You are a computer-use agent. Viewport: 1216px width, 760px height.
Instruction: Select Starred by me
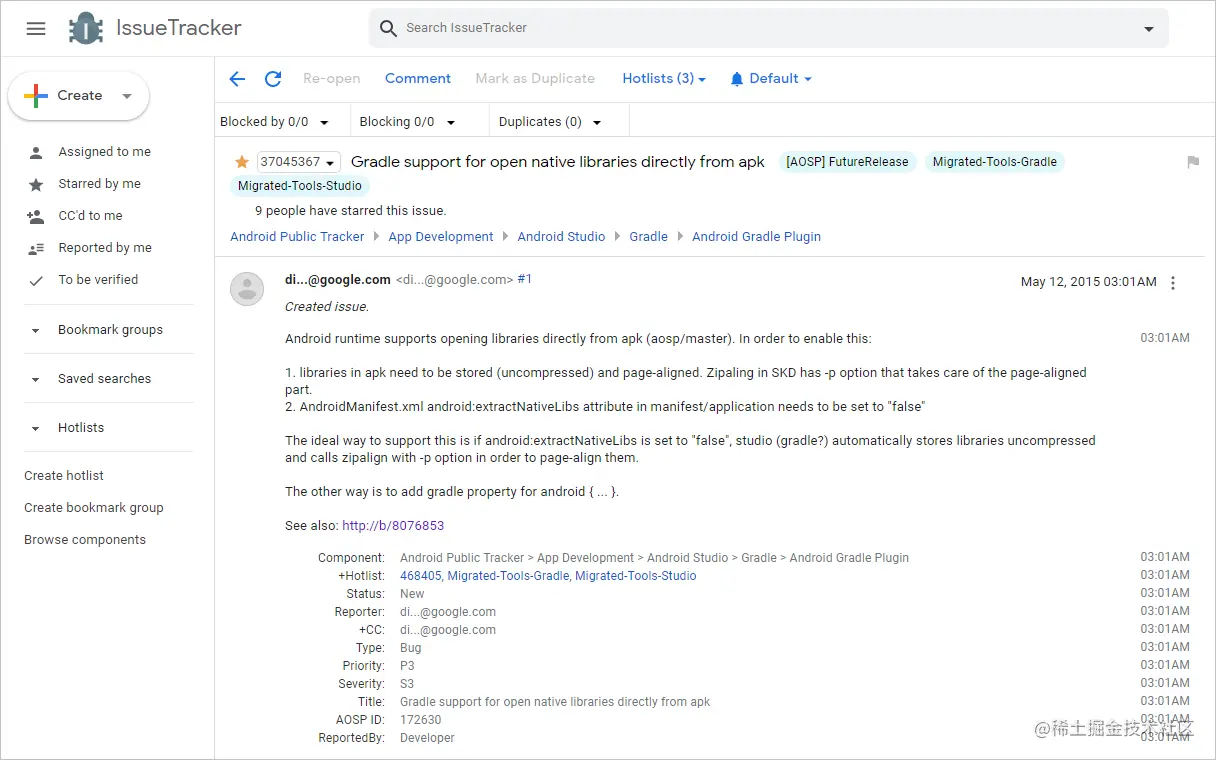tap(100, 184)
